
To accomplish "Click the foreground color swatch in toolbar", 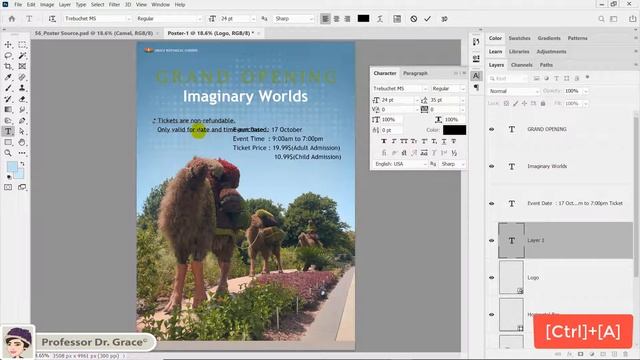I will [x=12, y=167].
